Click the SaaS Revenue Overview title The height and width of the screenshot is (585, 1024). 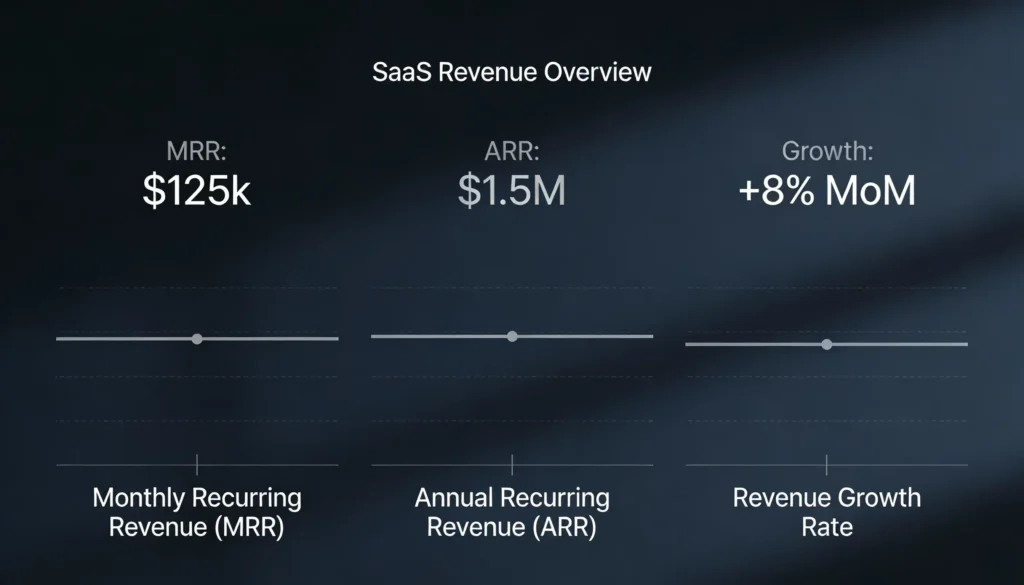[511, 73]
